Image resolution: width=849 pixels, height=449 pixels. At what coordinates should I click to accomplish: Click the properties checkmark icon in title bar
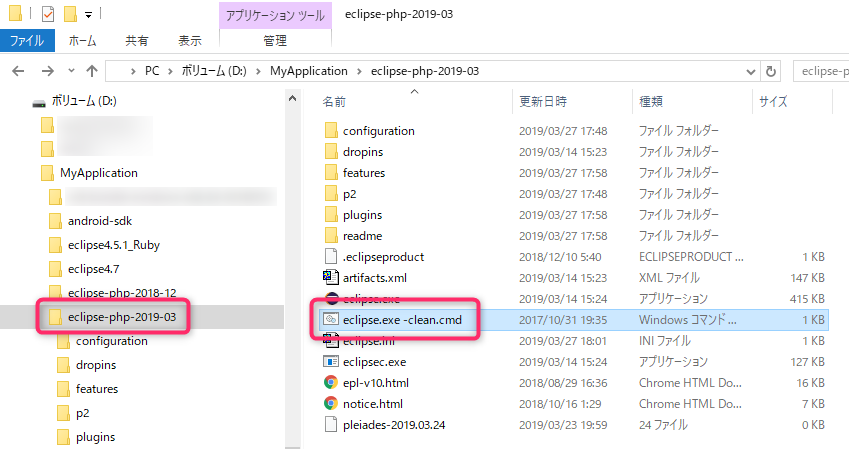tap(48, 14)
